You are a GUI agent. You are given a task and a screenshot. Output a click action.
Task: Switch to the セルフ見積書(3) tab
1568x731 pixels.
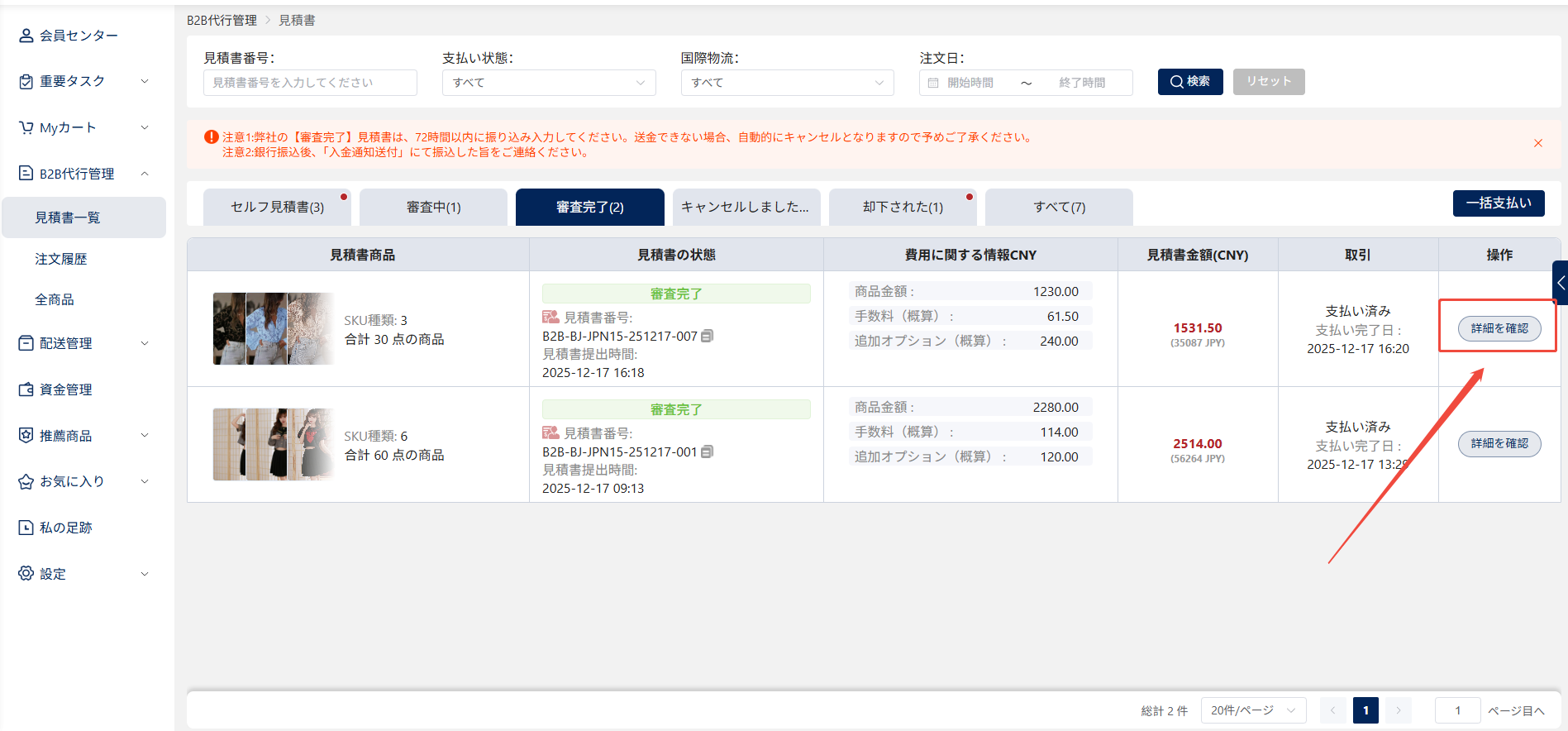click(x=277, y=207)
